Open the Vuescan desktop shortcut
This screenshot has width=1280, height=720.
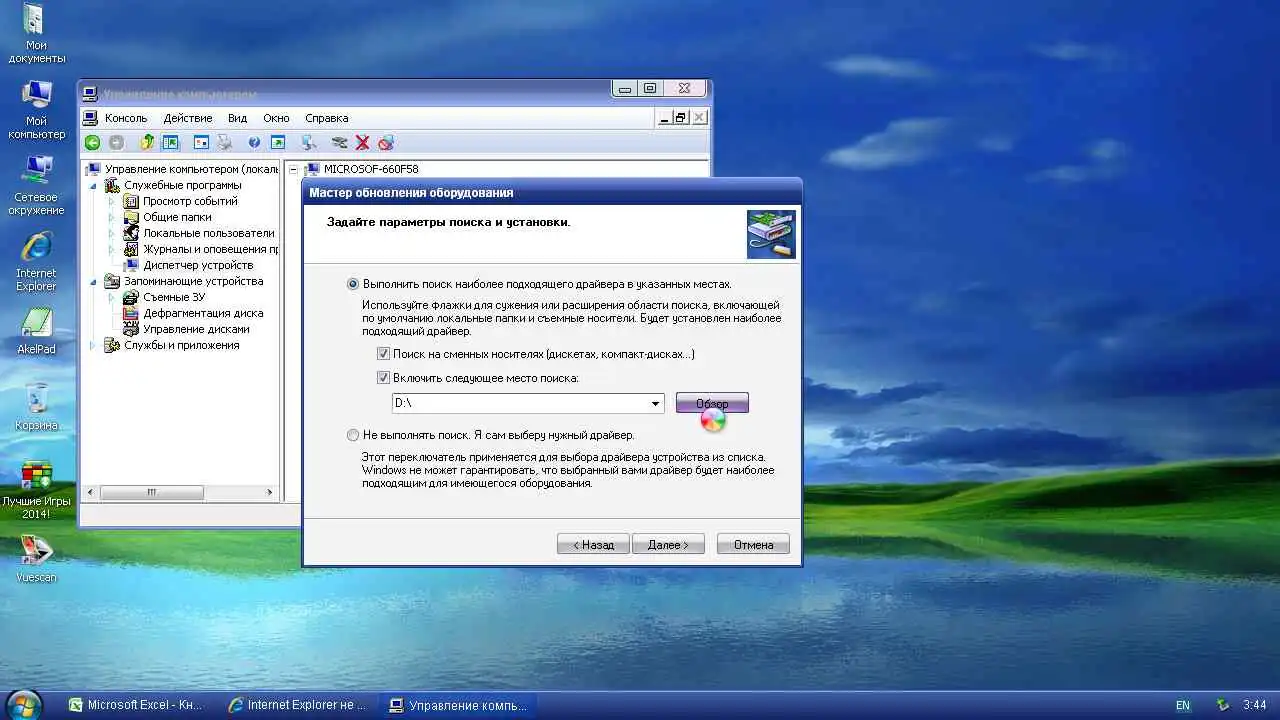(x=37, y=560)
